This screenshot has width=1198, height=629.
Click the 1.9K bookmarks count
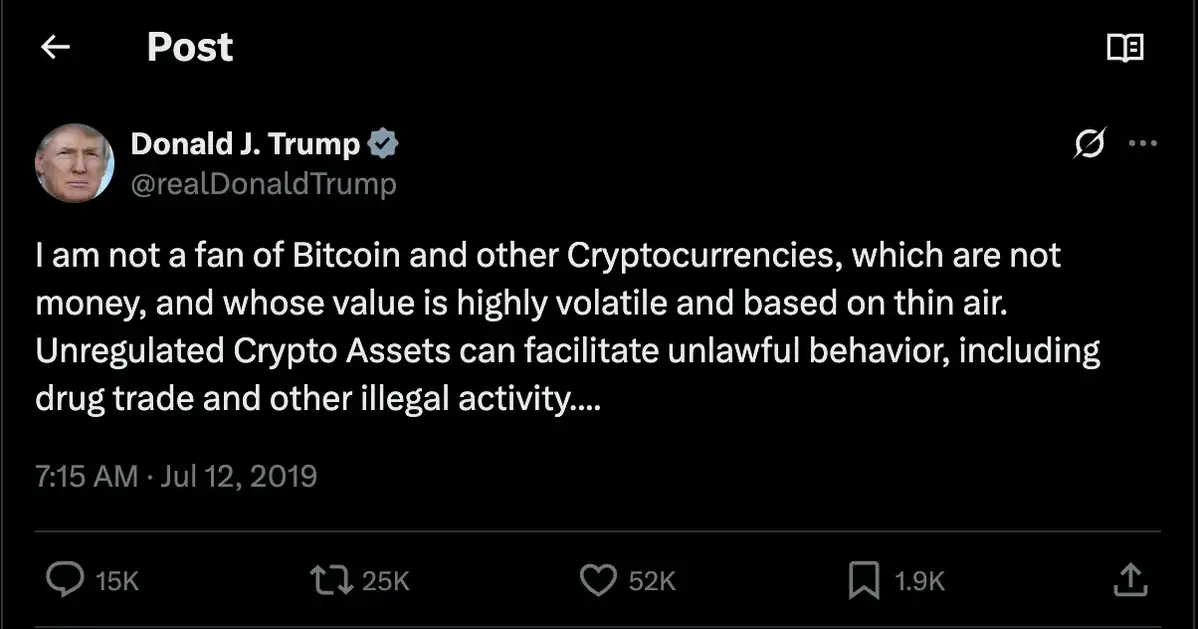[920, 581]
